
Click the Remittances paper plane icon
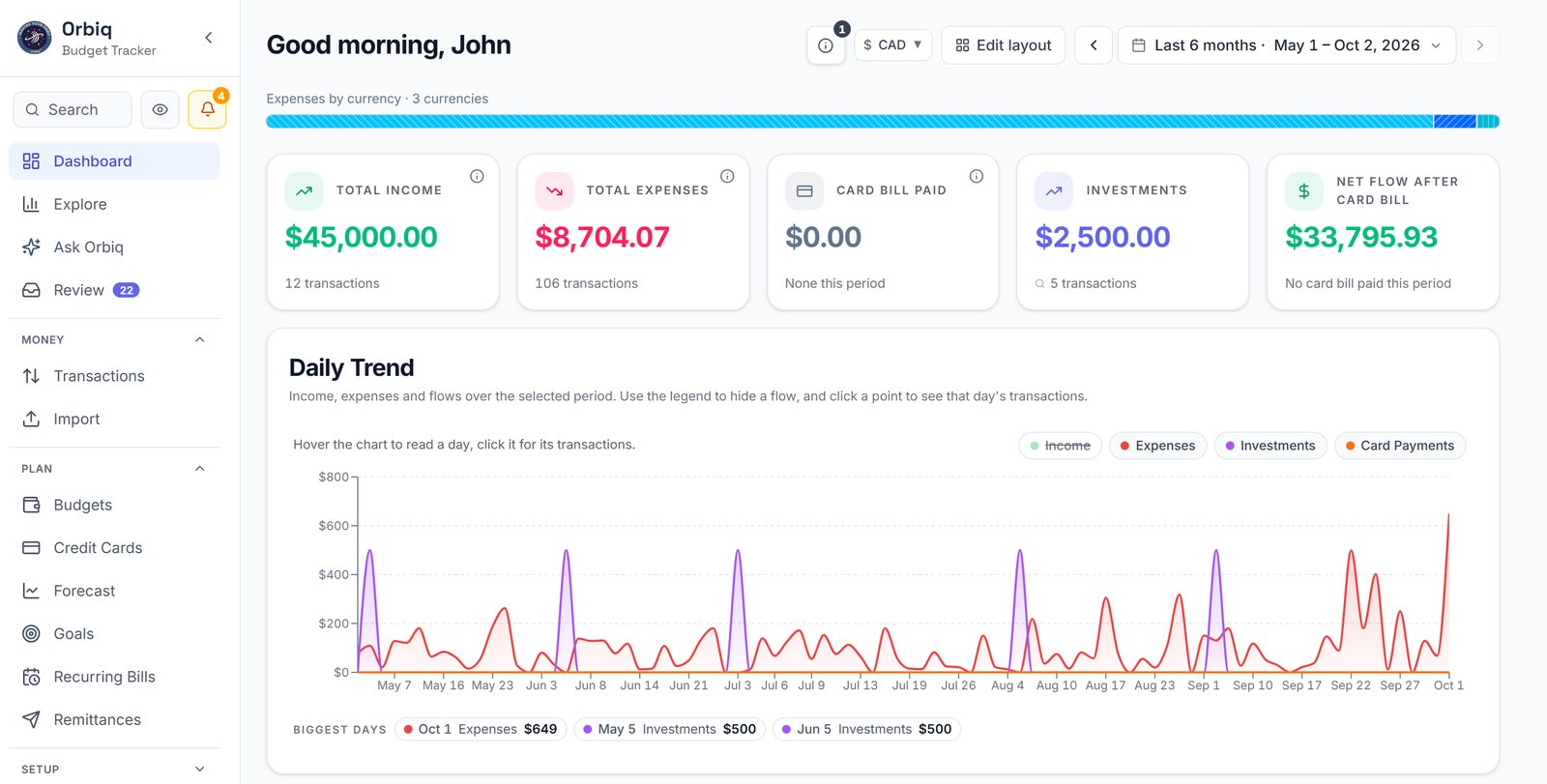[31, 720]
